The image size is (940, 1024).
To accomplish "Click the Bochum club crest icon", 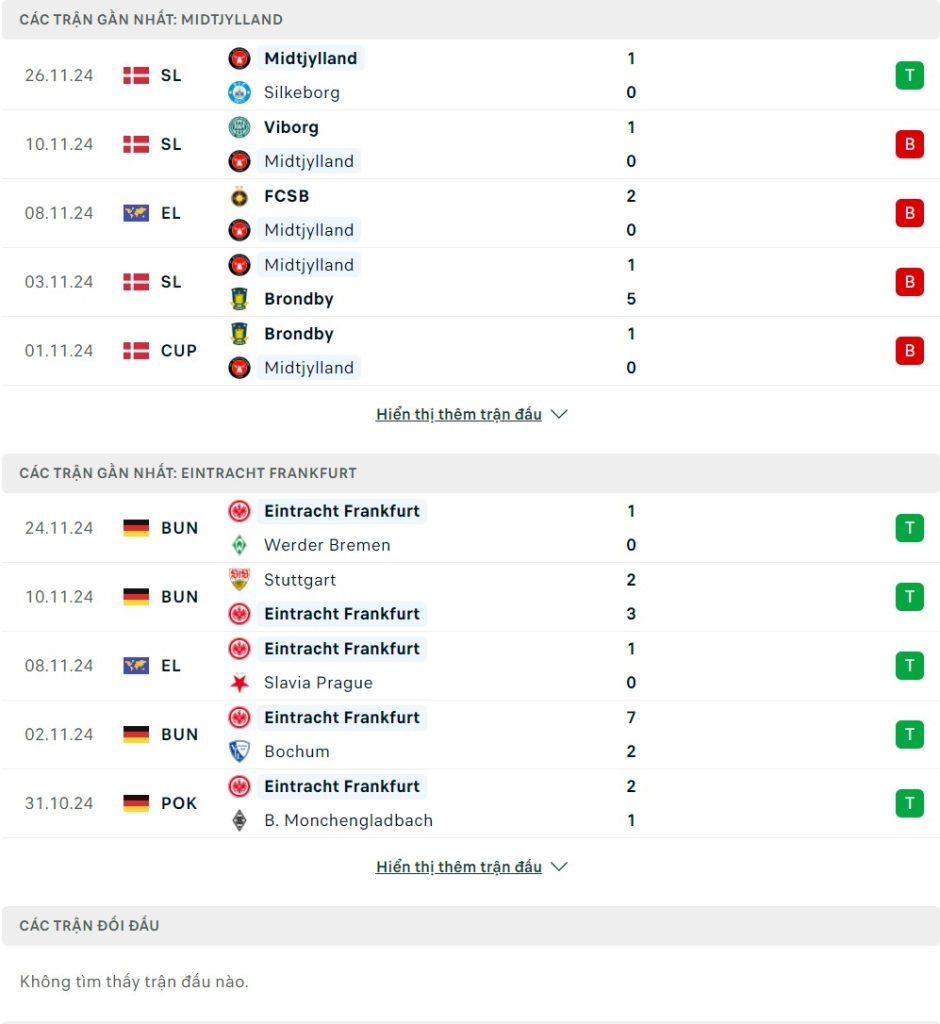I will (x=239, y=752).
